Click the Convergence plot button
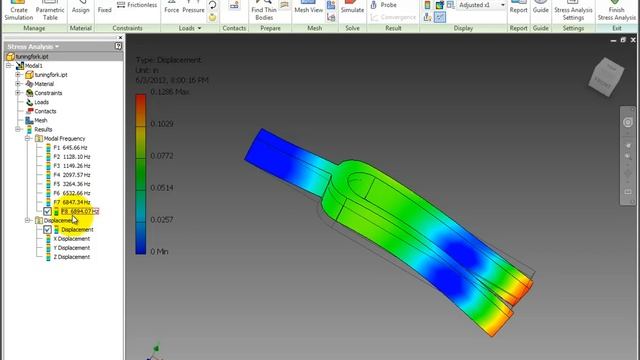640x360 pixels. click(x=393, y=18)
